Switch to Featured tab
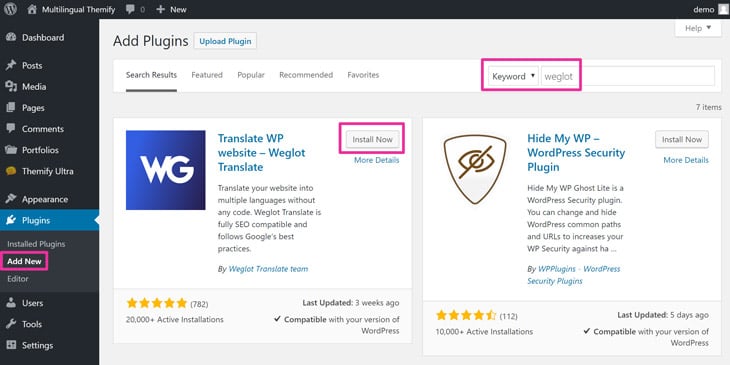730x365 pixels. (207, 75)
